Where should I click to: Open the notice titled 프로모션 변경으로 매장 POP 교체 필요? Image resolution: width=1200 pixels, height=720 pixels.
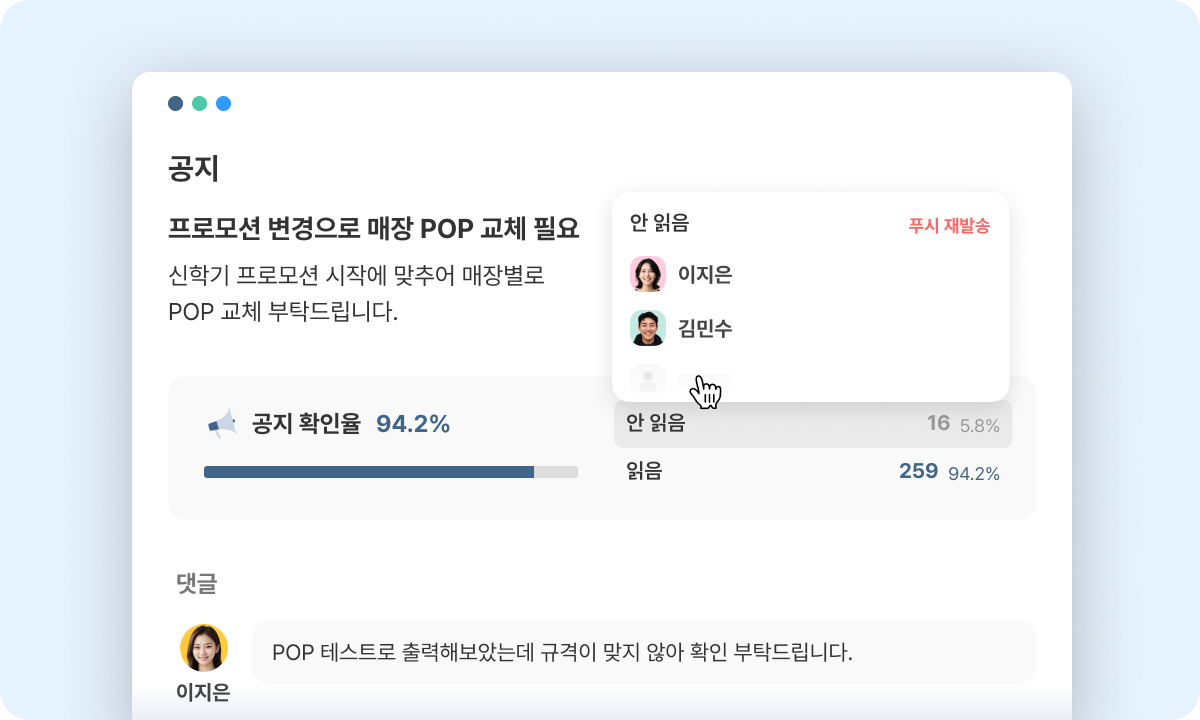click(374, 228)
